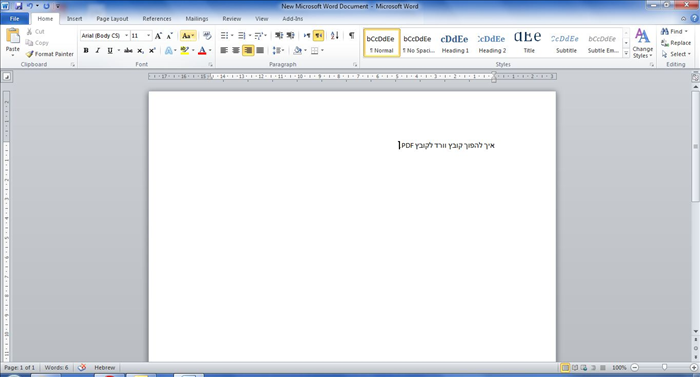Viewport: 700px width, 377px height.
Task: Open the Bullets list dropdown arrow
Action: click(x=232, y=35)
